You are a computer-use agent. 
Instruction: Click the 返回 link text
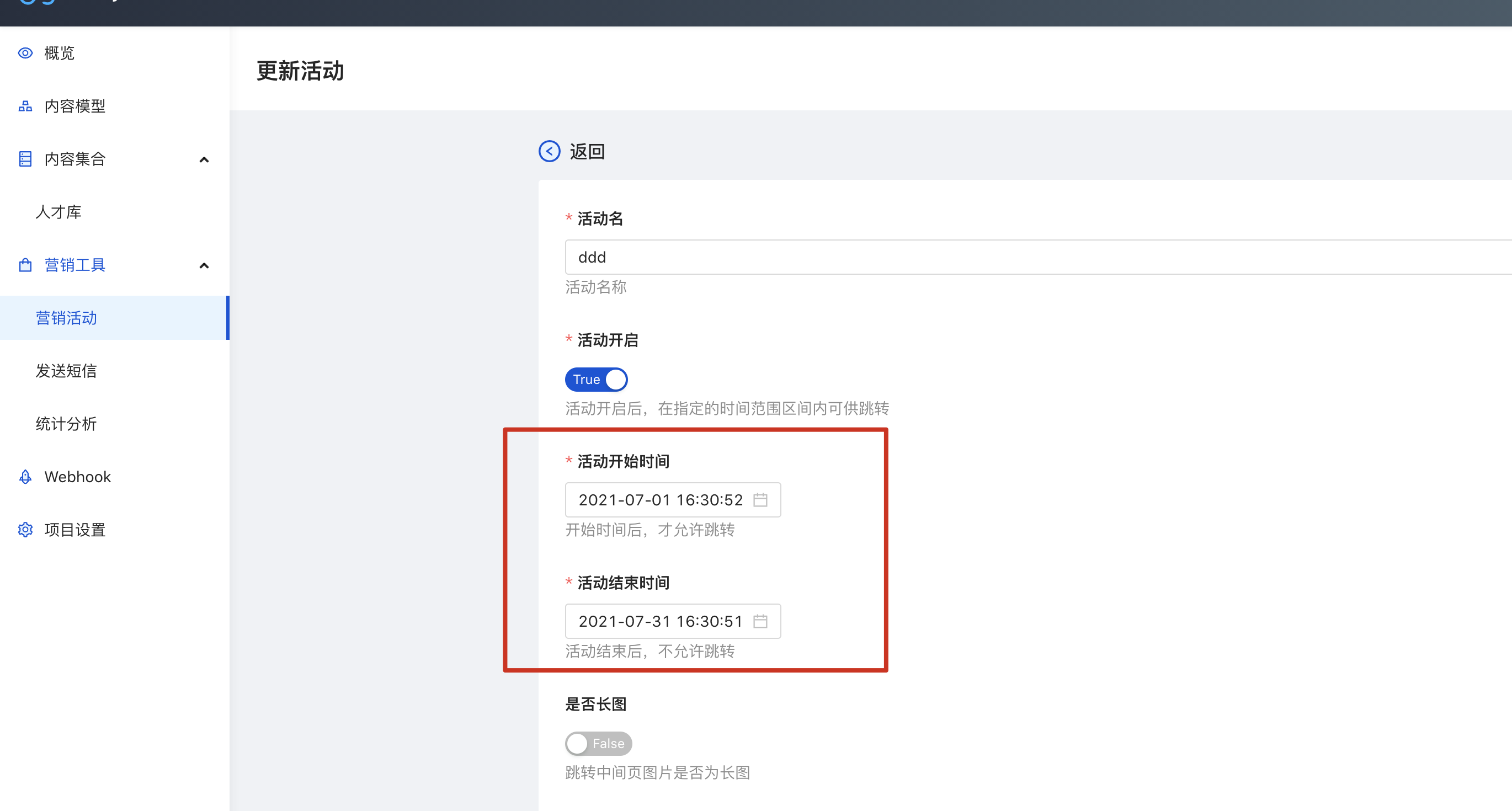(x=587, y=151)
